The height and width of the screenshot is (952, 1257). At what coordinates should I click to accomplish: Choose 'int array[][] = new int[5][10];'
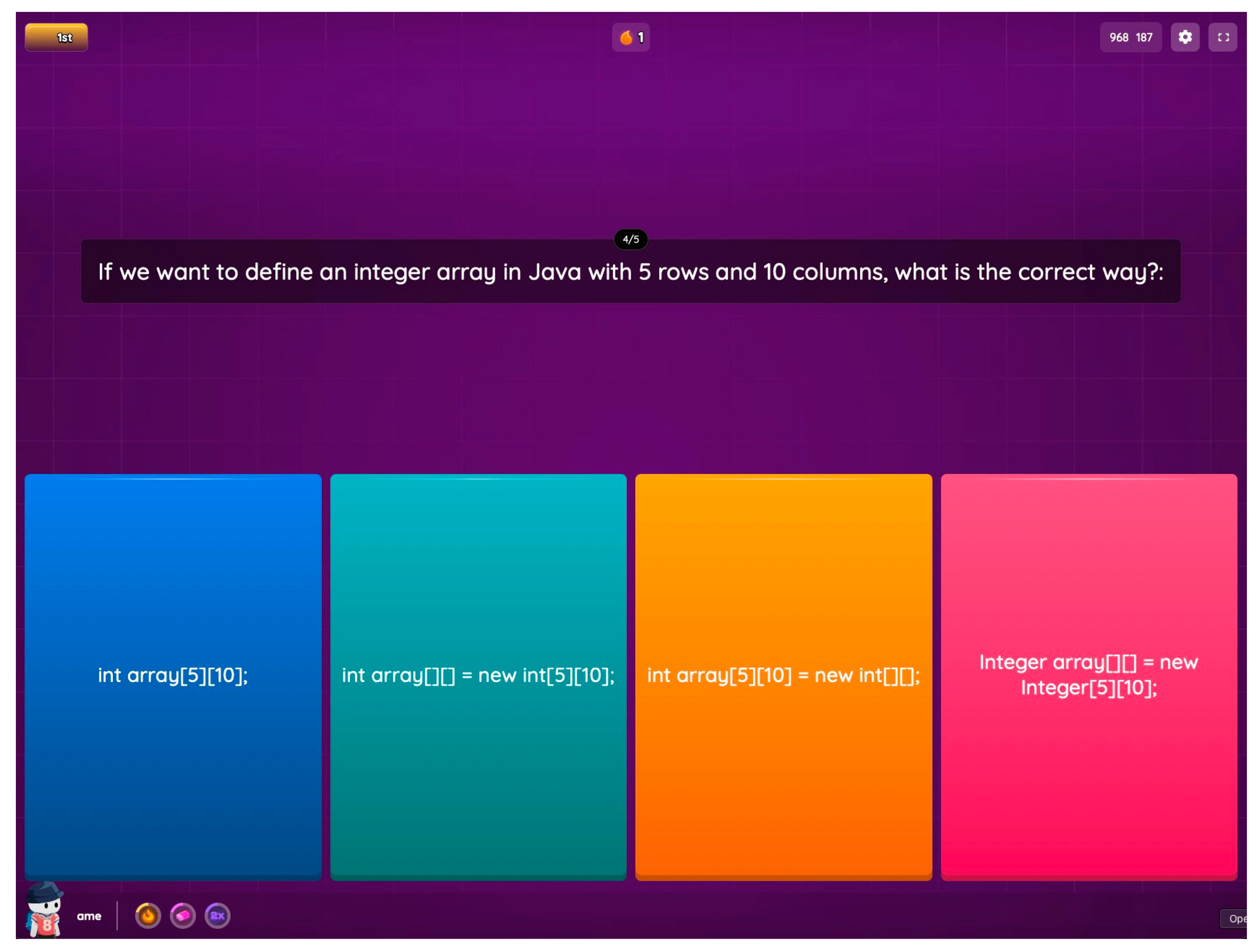478,675
